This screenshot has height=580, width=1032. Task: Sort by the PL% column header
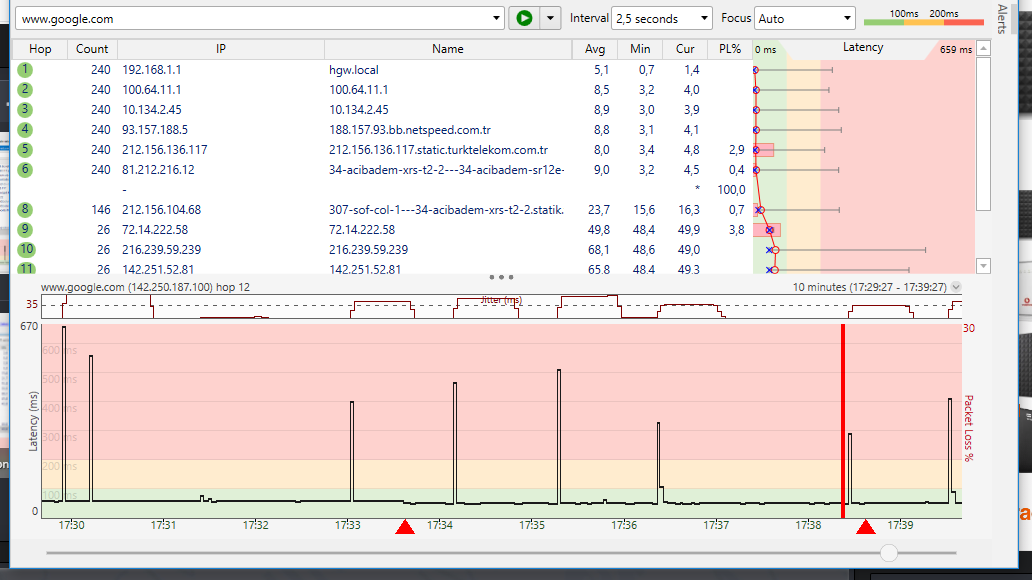[729, 48]
